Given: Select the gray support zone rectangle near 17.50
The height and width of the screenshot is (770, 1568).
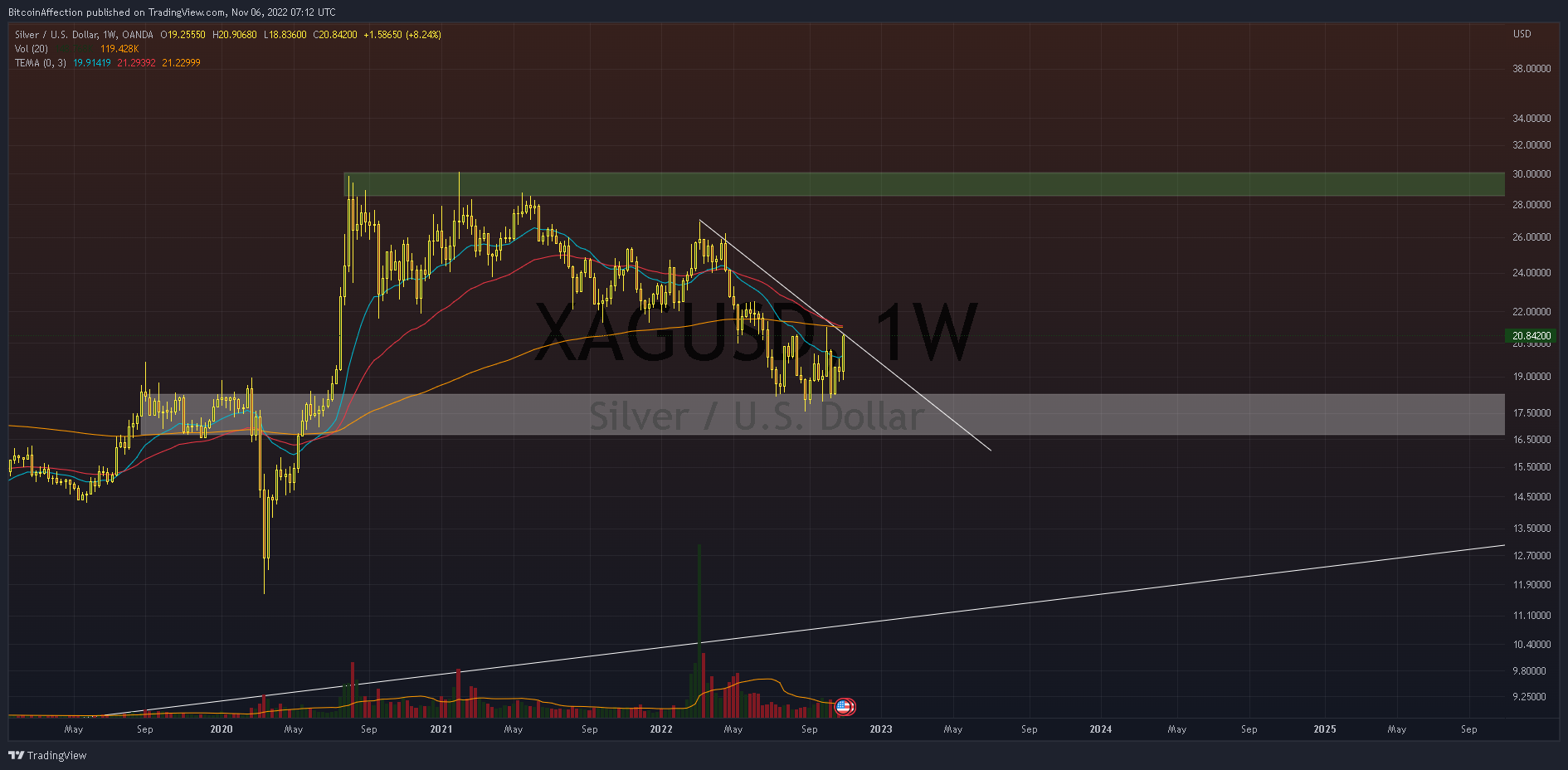Looking at the screenshot, I should (x=822, y=414).
